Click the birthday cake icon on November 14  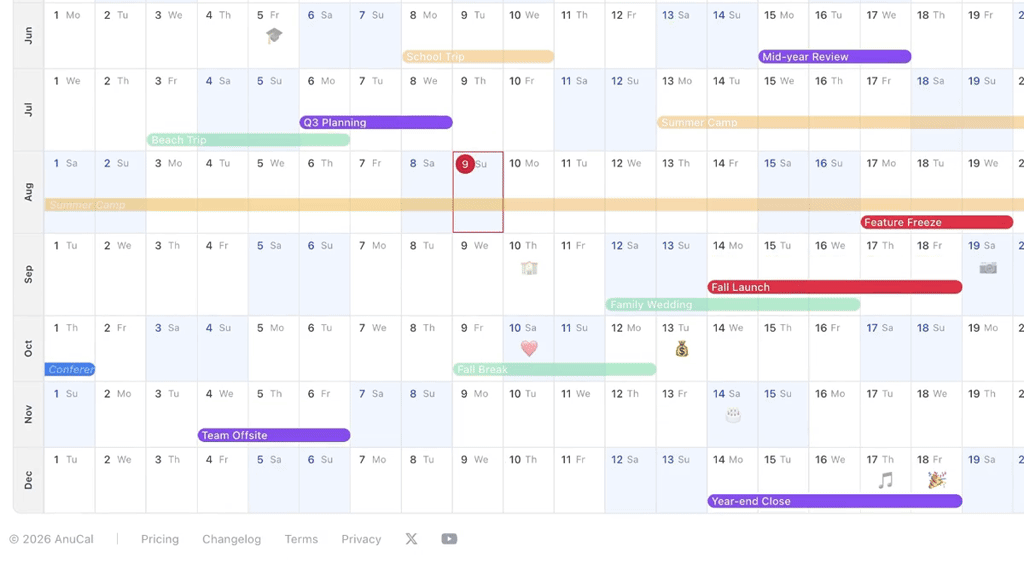(733, 415)
